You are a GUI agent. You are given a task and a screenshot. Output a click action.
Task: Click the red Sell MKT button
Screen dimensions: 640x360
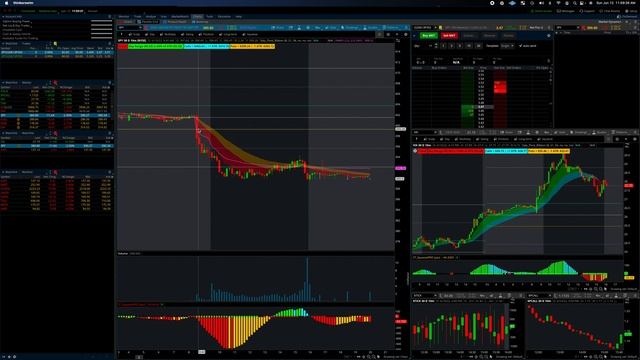point(449,36)
